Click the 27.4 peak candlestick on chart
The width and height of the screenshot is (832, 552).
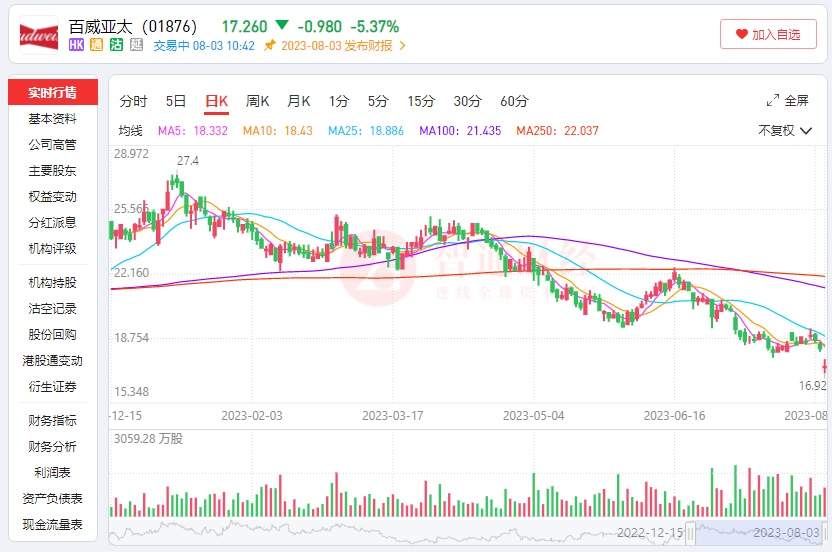click(175, 181)
